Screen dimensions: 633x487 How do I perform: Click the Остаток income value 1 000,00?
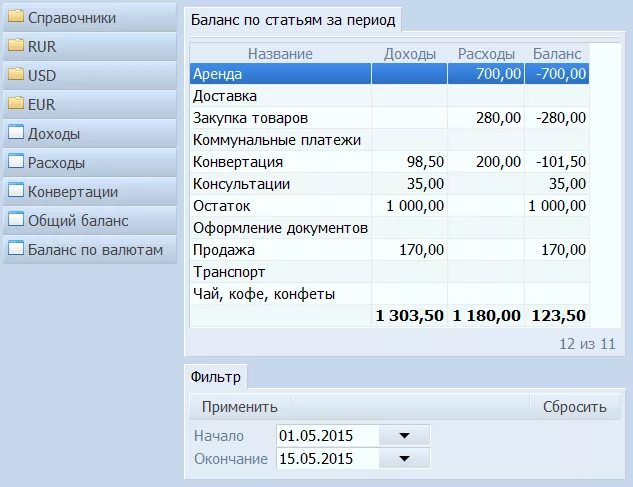point(415,206)
